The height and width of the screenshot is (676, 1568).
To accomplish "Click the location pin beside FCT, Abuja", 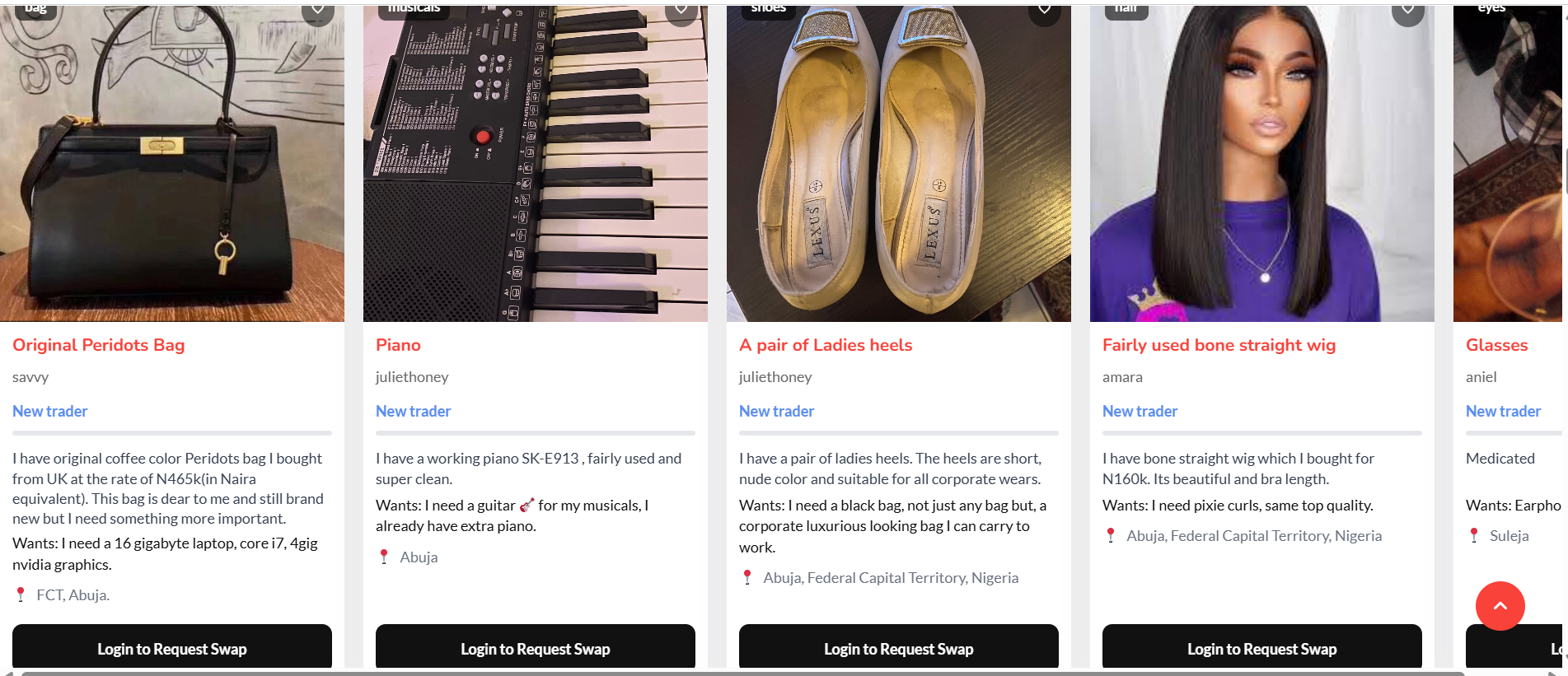I will click(x=21, y=594).
